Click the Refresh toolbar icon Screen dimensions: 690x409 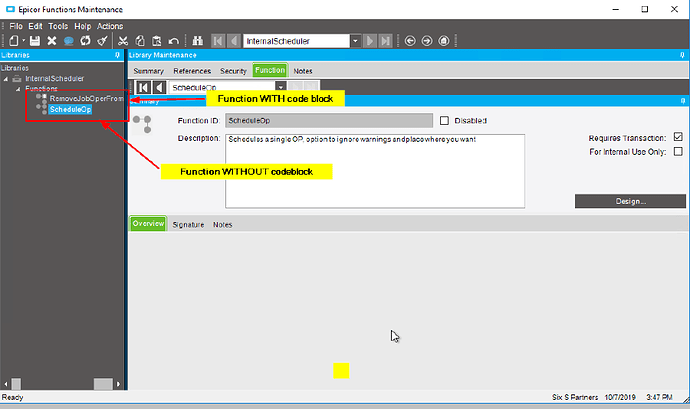(85, 41)
